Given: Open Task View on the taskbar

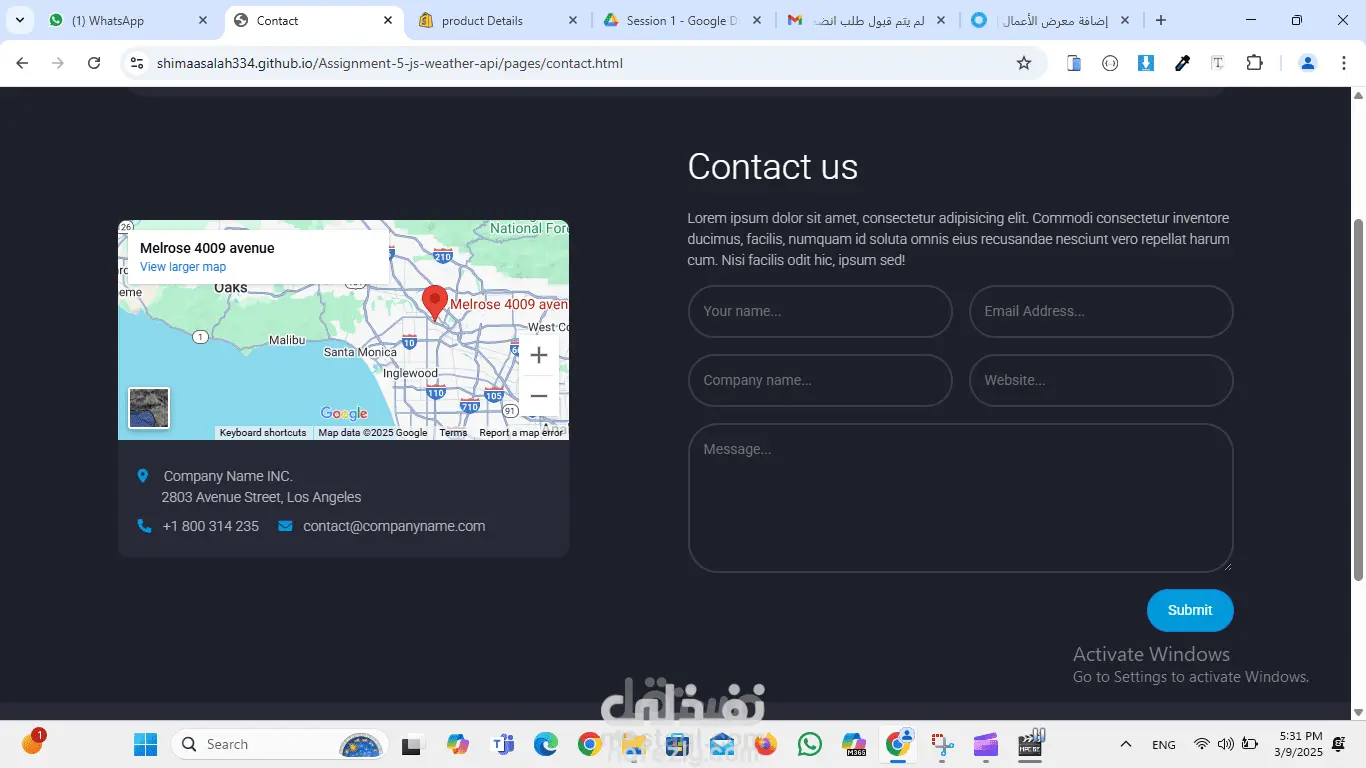Looking at the screenshot, I should [412, 744].
